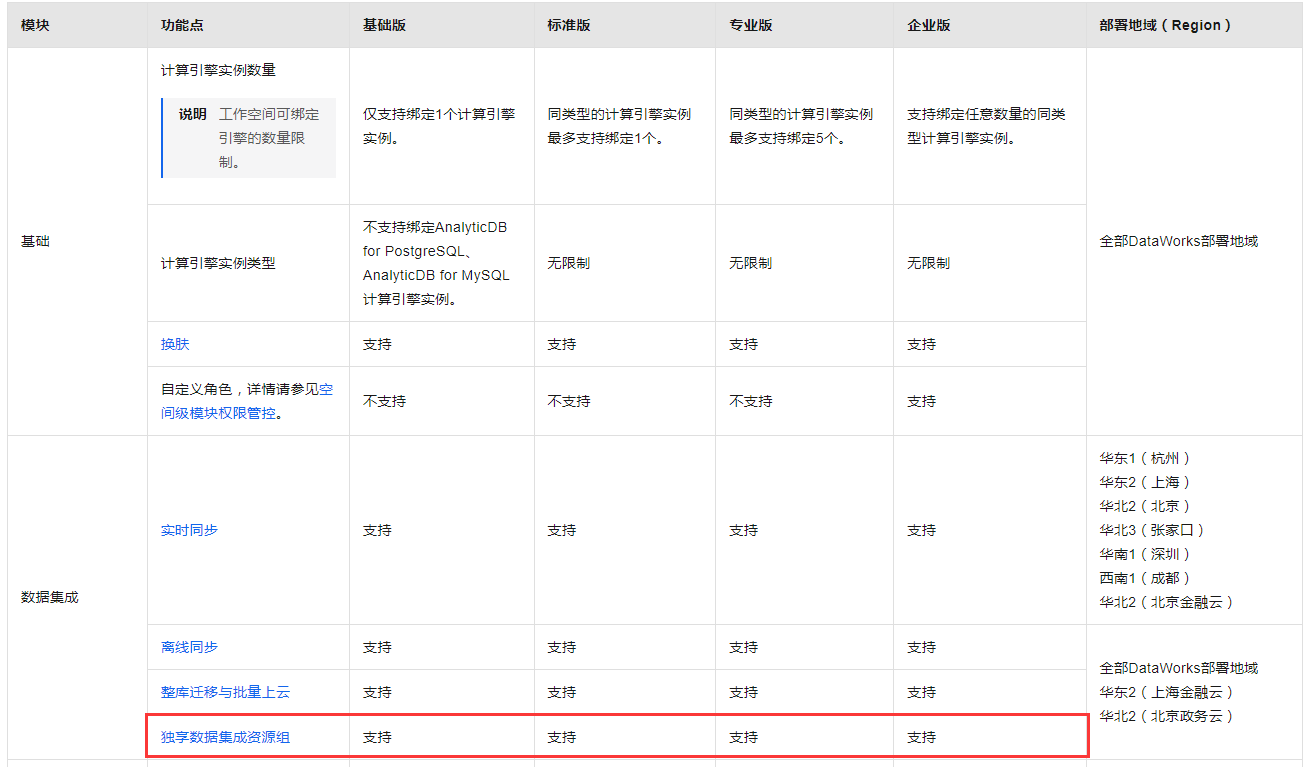Click the region 华东1（杭州）
The width and height of the screenshot is (1311, 767).
1145,458
